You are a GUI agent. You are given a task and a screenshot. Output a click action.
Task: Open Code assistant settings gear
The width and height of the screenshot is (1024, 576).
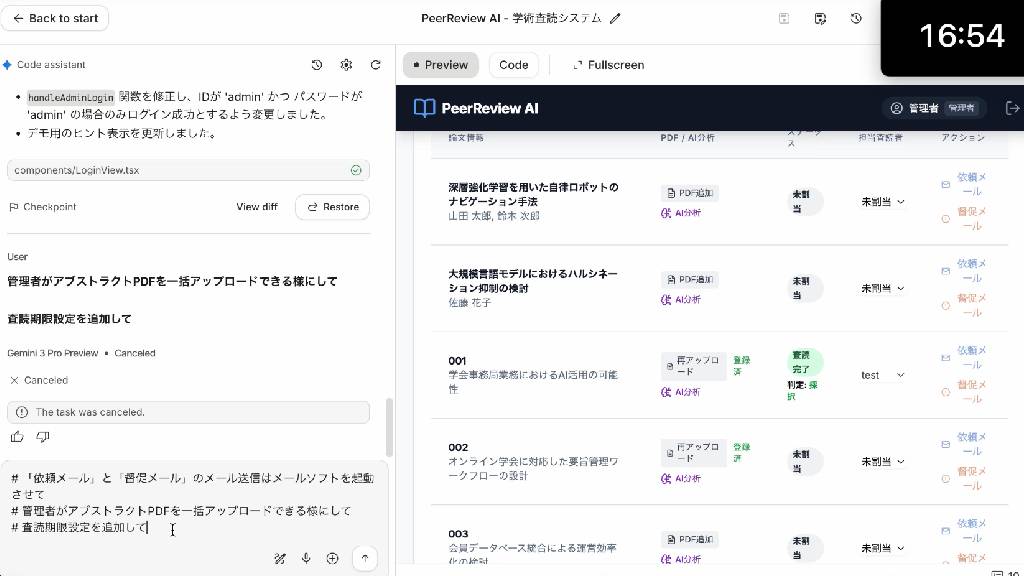point(346,65)
